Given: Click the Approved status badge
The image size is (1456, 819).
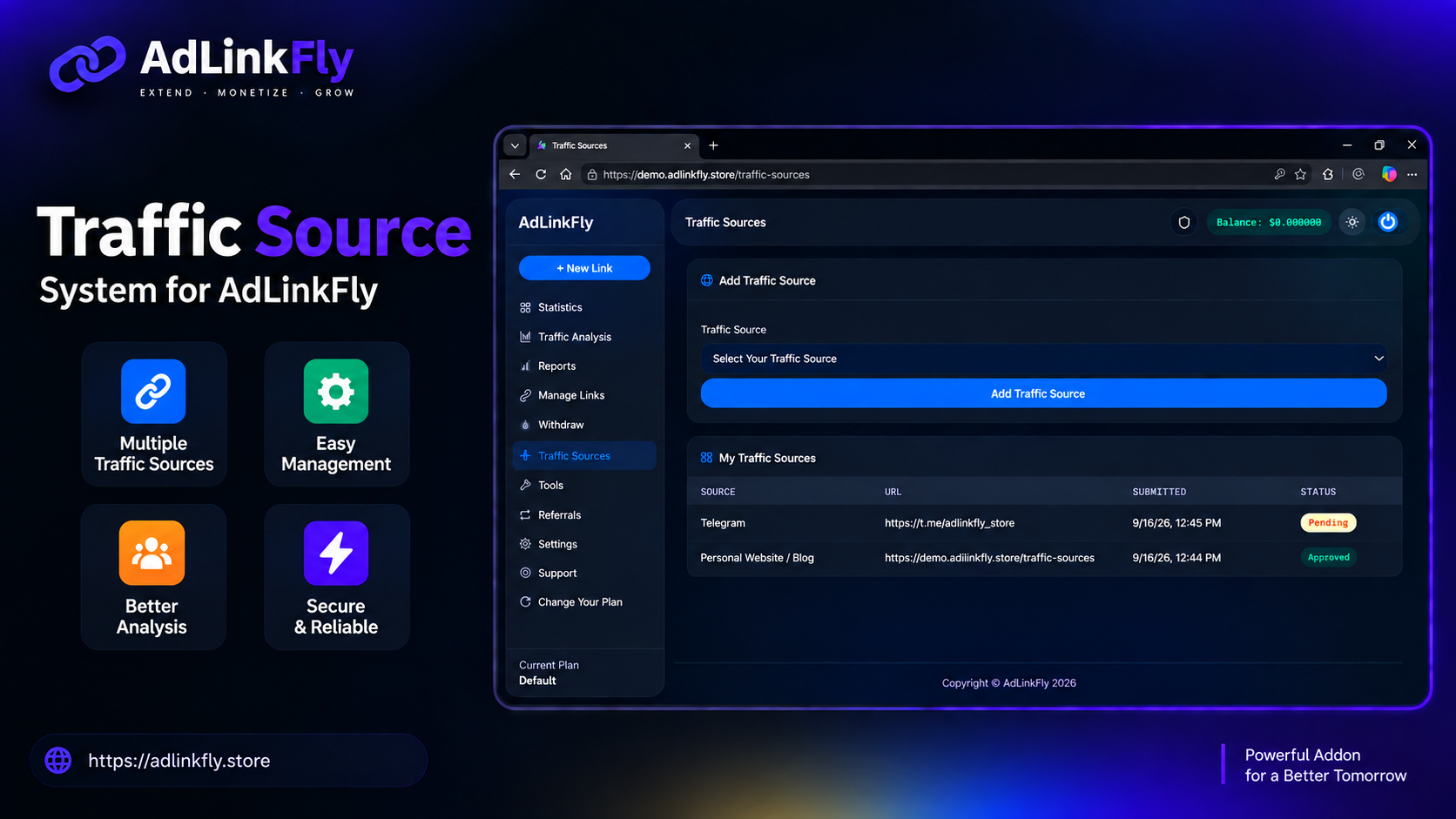Looking at the screenshot, I should (1328, 558).
